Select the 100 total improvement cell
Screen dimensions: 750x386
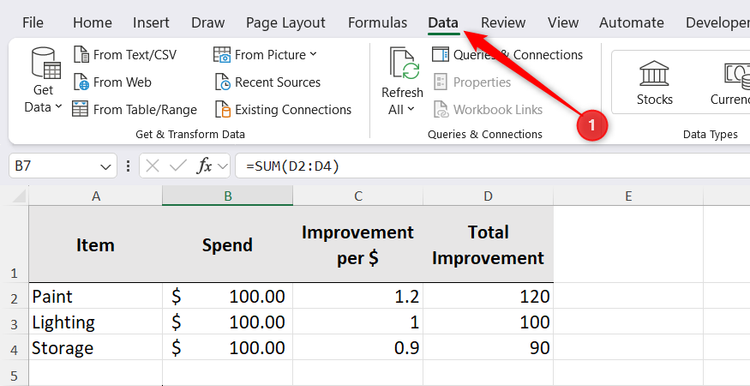pyautogui.click(x=488, y=321)
